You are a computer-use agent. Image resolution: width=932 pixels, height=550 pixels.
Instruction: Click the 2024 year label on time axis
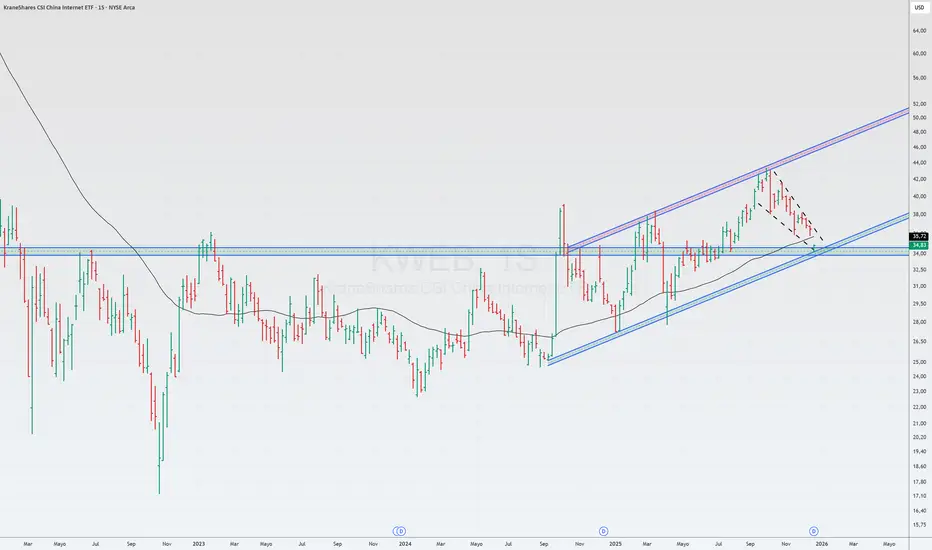tap(405, 543)
